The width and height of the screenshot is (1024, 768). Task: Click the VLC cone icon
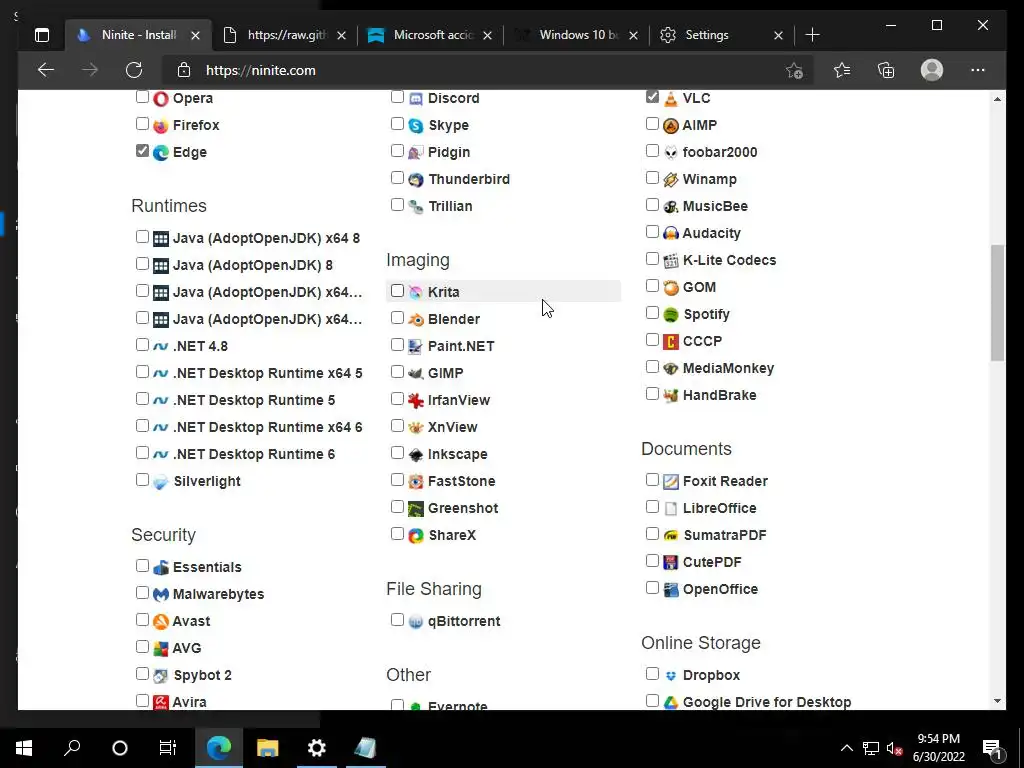(x=671, y=99)
